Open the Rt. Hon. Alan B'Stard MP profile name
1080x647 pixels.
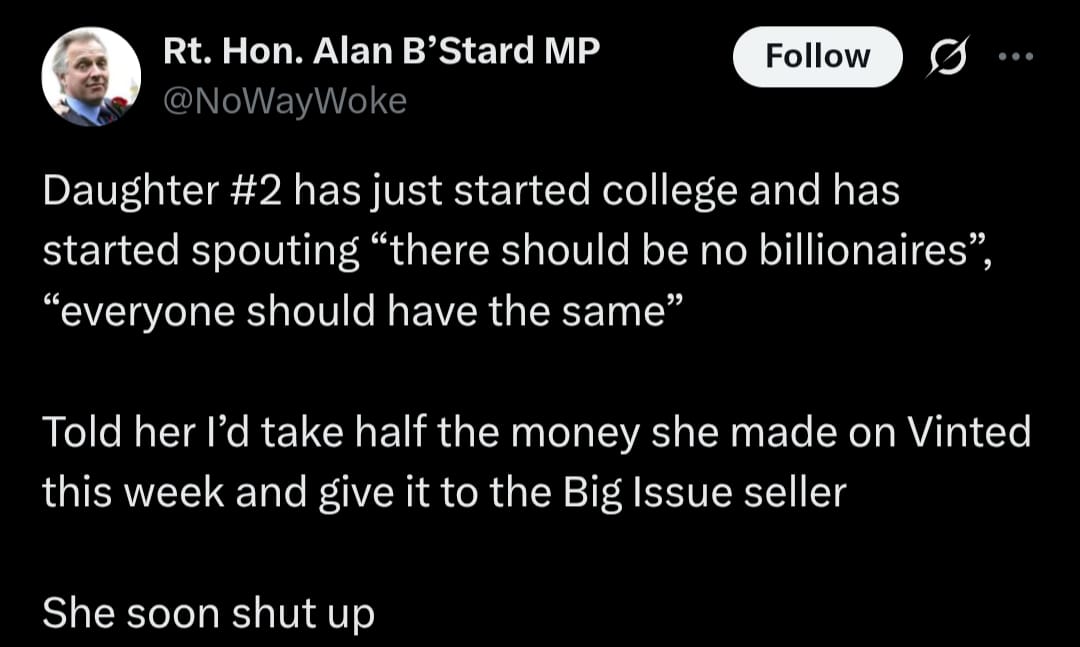[x=382, y=51]
